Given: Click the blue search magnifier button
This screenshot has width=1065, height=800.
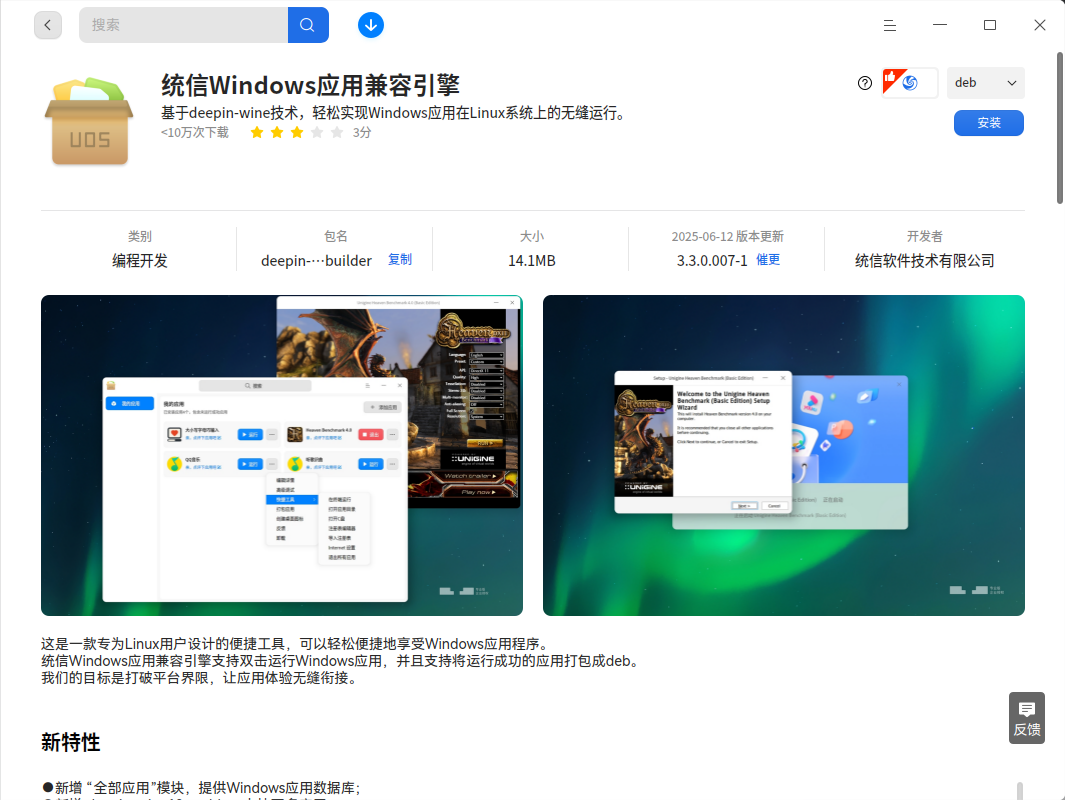Looking at the screenshot, I should pos(308,25).
